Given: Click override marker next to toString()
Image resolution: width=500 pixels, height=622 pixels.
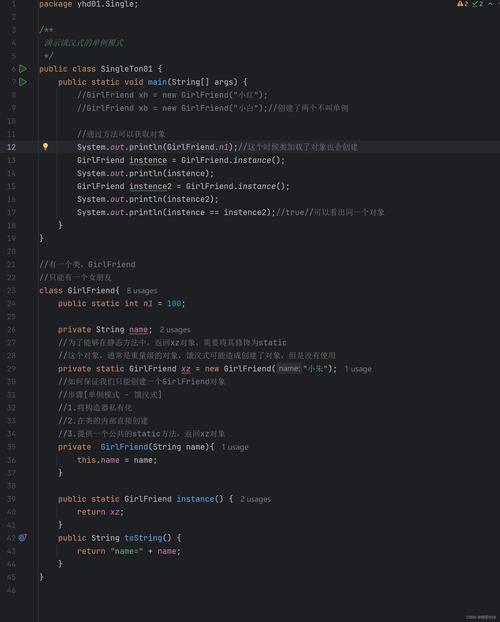Looking at the screenshot, I should (23, 538).
